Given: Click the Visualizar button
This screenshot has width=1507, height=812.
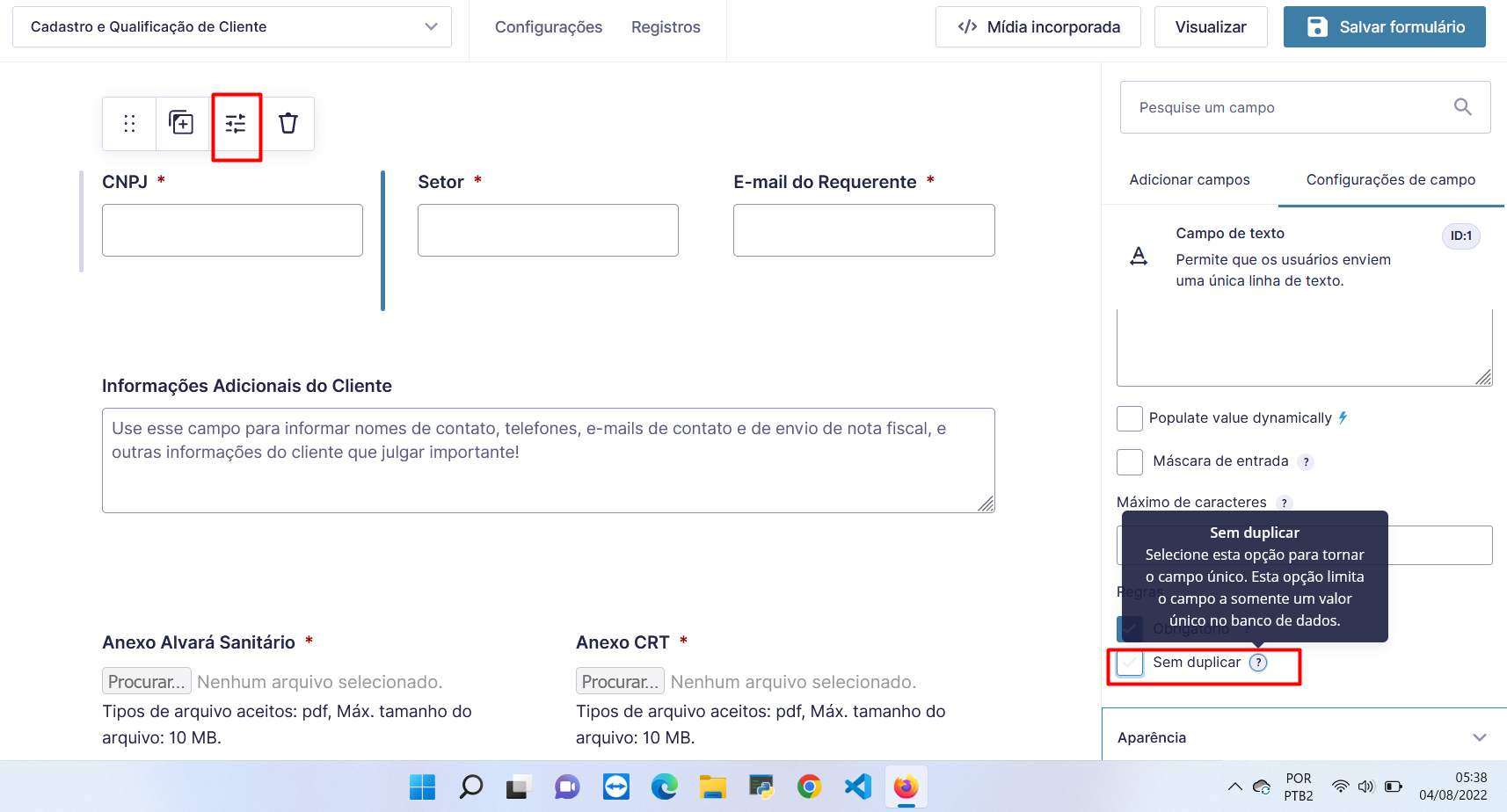Looking at the screenshot, I should (1211, 27).
